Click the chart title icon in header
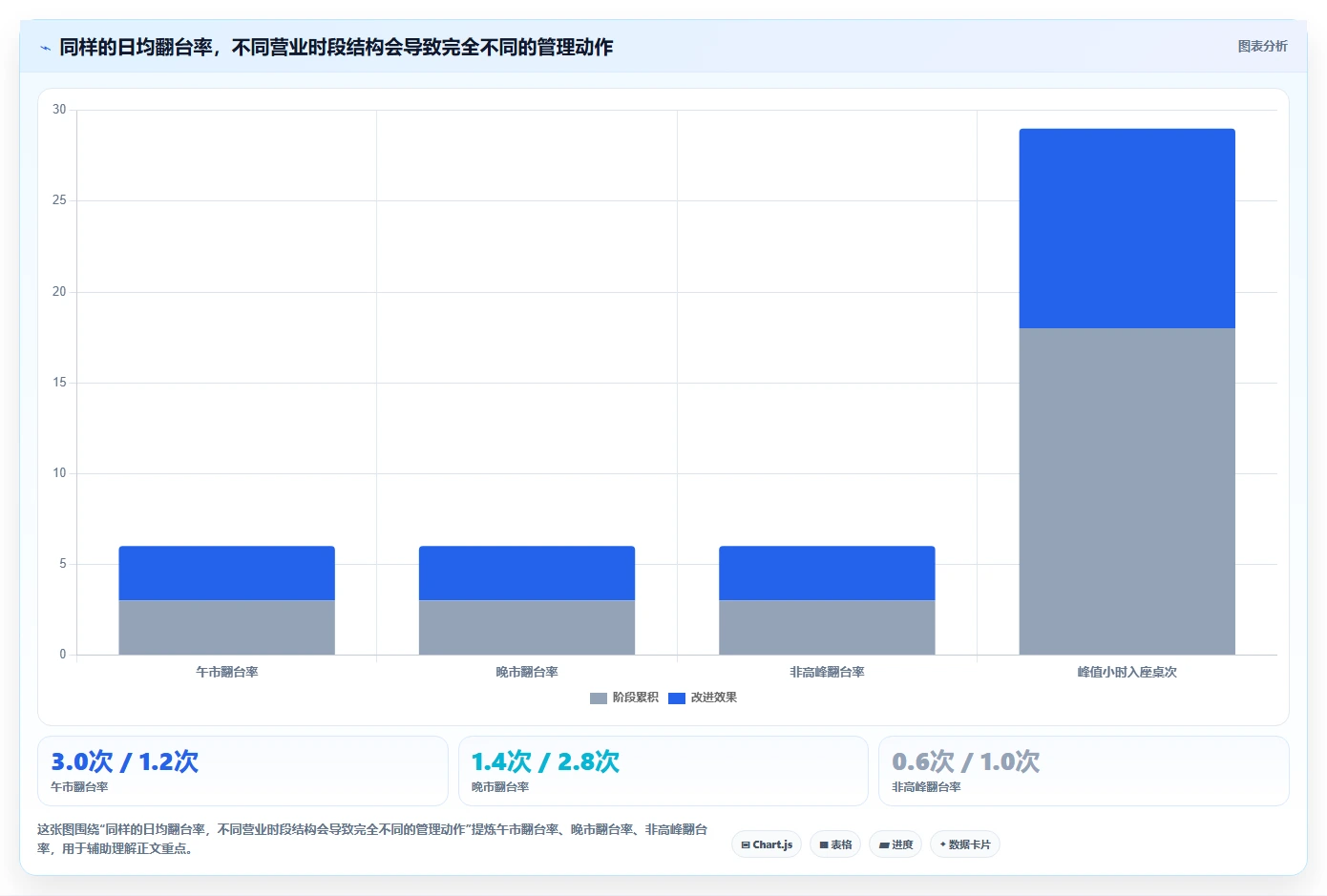Image resolution: width=1327 pixels, height=896 pixels. pyautogui.click(x=45, y=48)
